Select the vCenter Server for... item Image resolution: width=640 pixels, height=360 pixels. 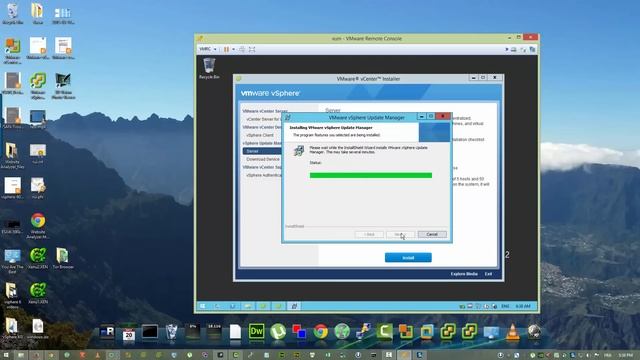[263, 119]
